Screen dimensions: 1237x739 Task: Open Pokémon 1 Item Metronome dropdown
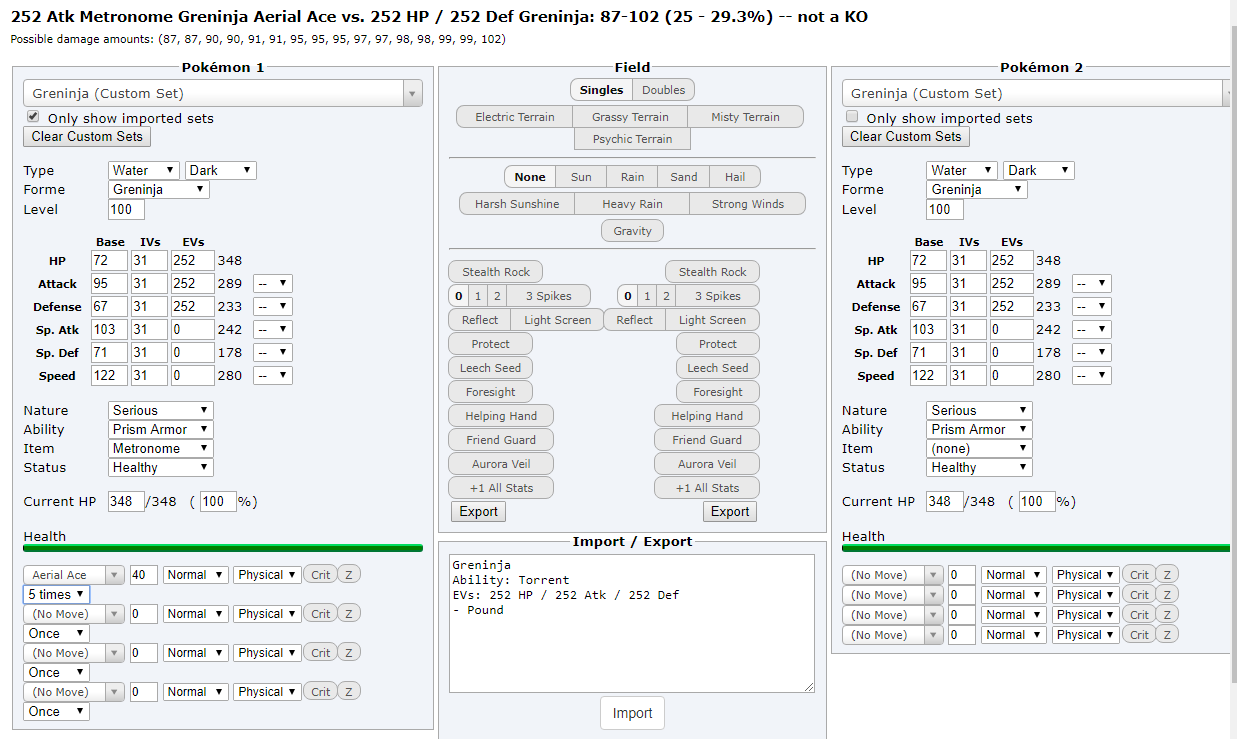point(161,448)
